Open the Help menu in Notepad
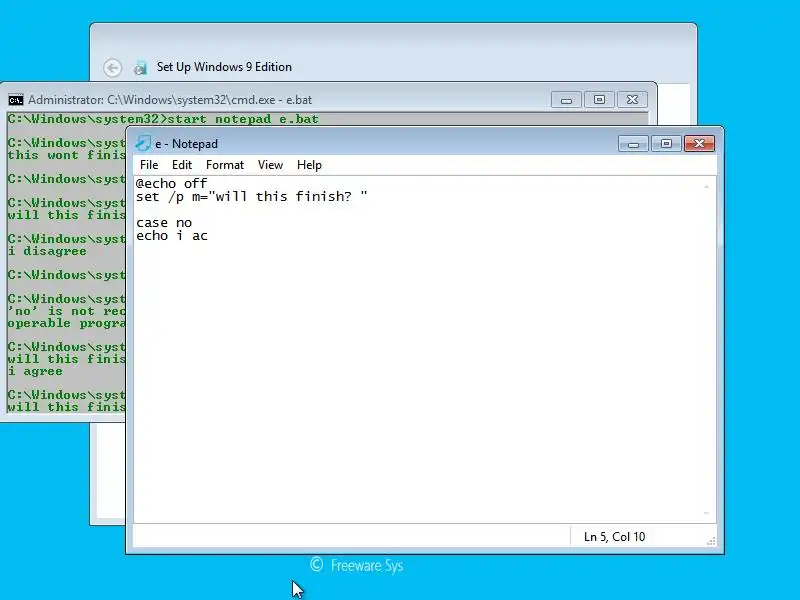This screenshot has height=600, width=800. pos(309,165)
